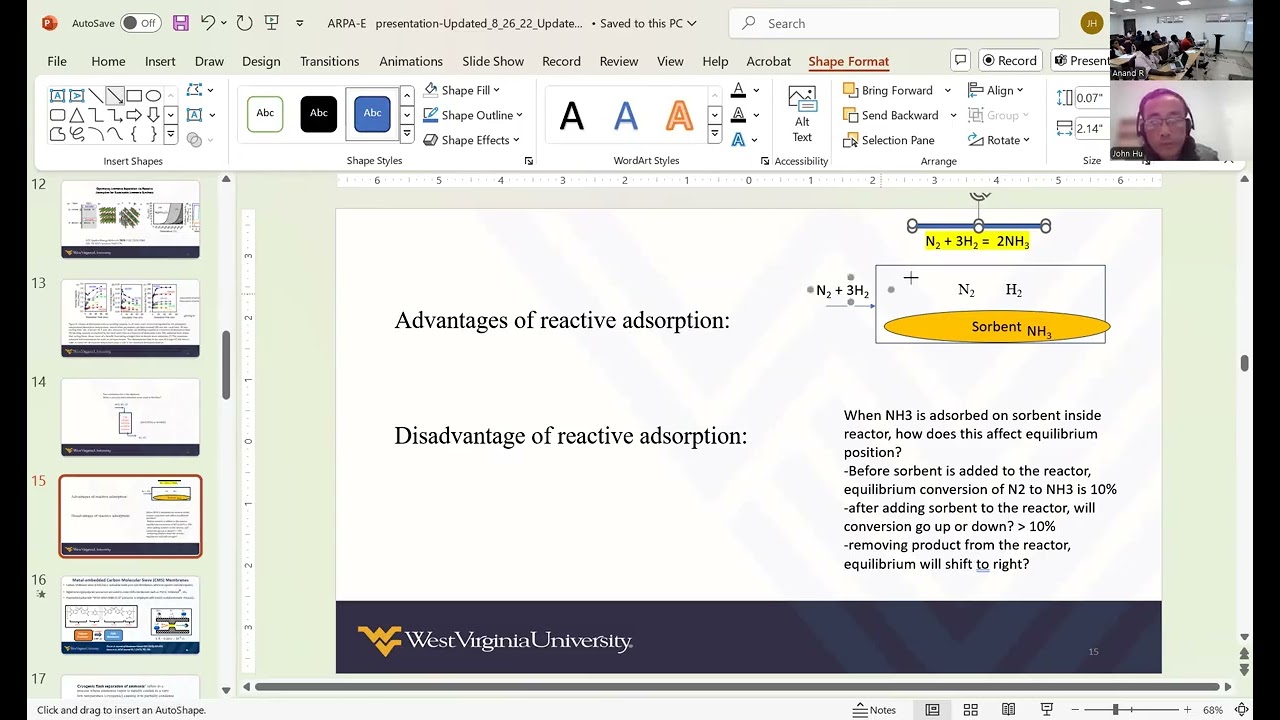Image resolution: width=1280 pixels, height=720 pixels.
Task: Select the Line shape tool
Action: (x=96, y=96)
